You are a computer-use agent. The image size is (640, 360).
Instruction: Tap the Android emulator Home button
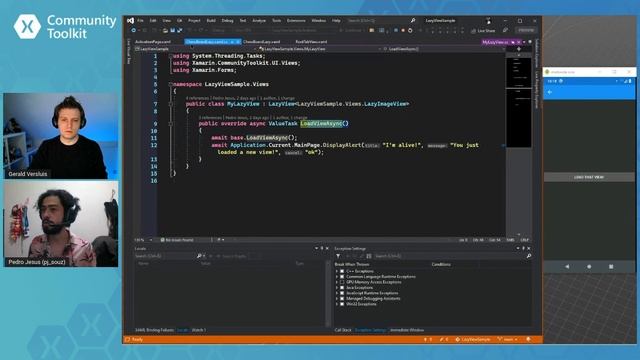(589, 267)
